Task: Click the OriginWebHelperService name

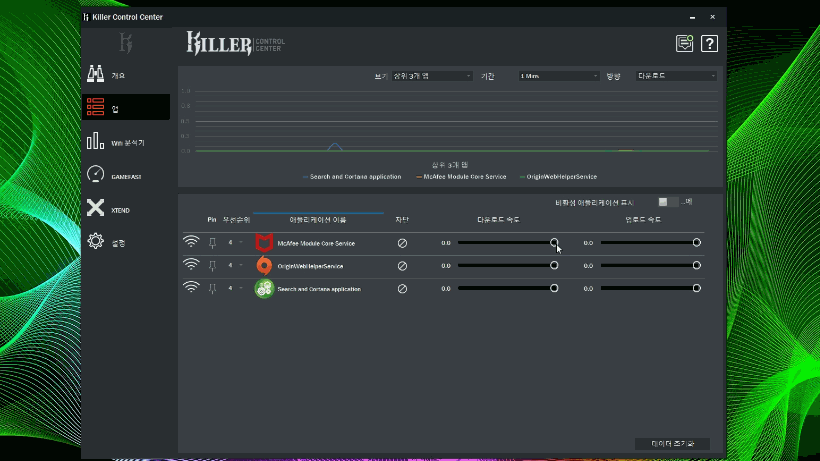Action: [310, 267]
